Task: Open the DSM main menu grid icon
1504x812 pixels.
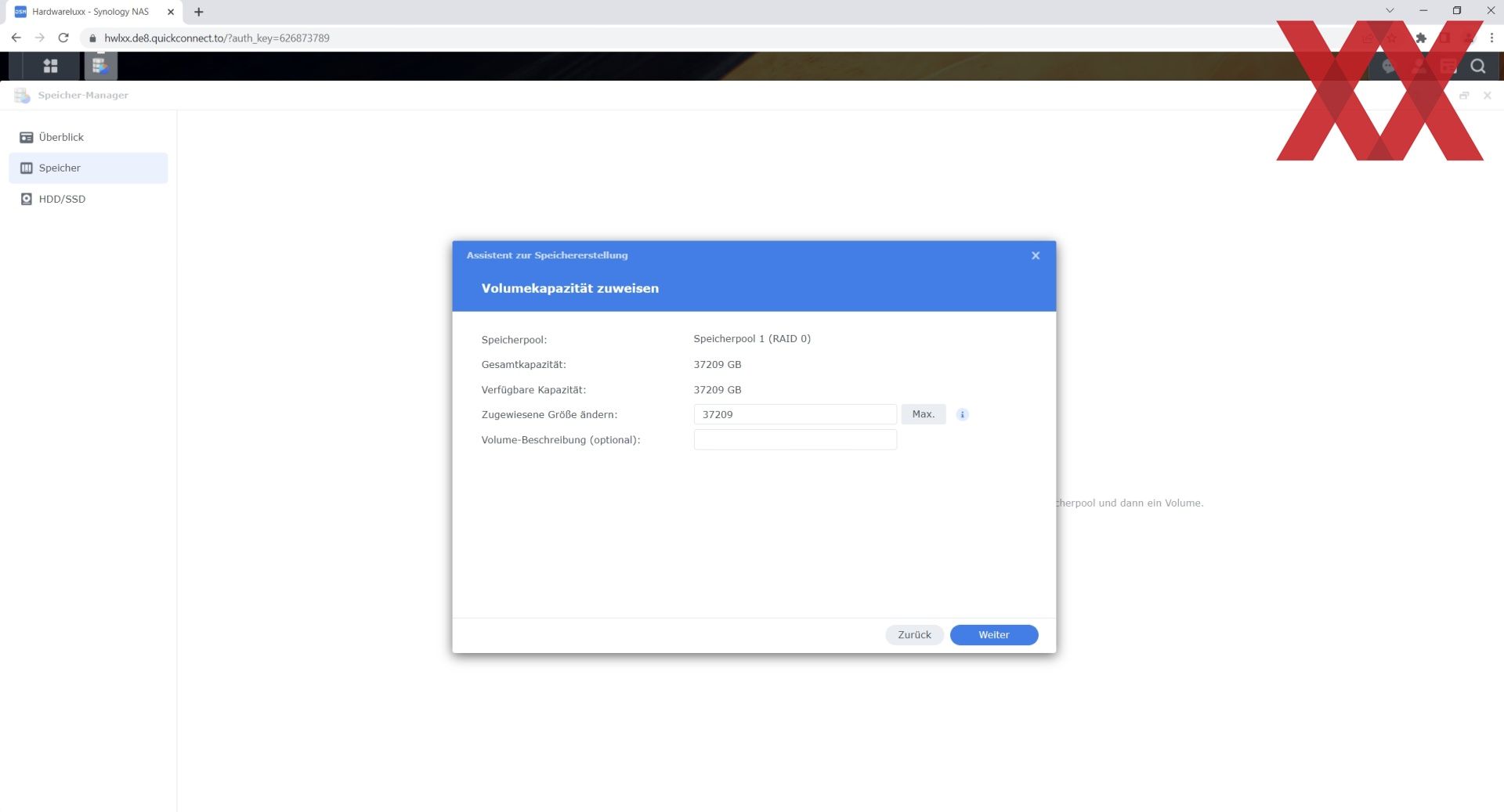Action: tap(50, 67)
